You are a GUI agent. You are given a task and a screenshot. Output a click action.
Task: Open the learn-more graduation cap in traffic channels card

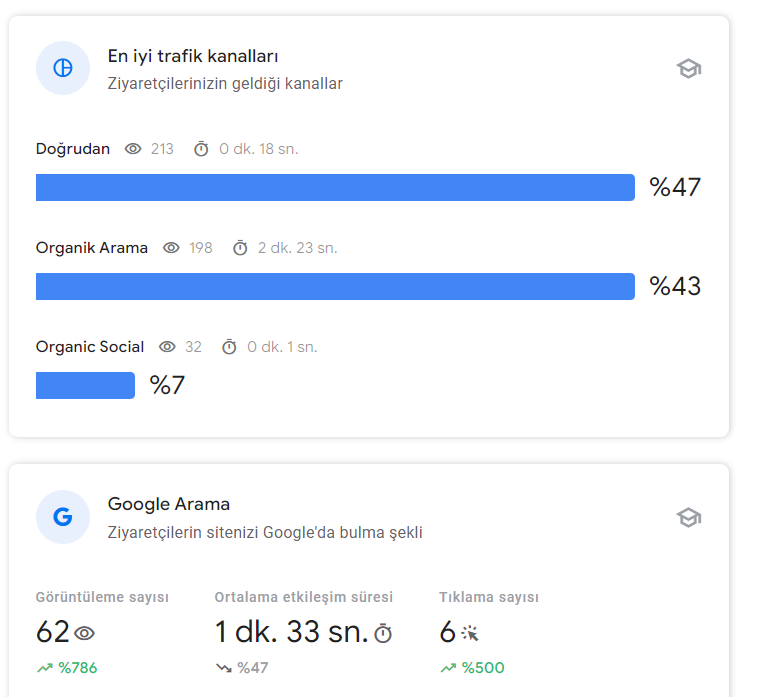(x=689, y=69)
